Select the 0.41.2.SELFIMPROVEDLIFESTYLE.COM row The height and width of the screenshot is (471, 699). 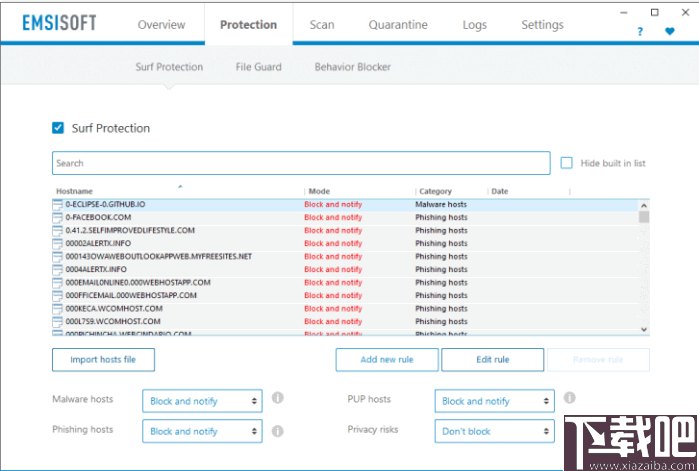tap(345, 230)
